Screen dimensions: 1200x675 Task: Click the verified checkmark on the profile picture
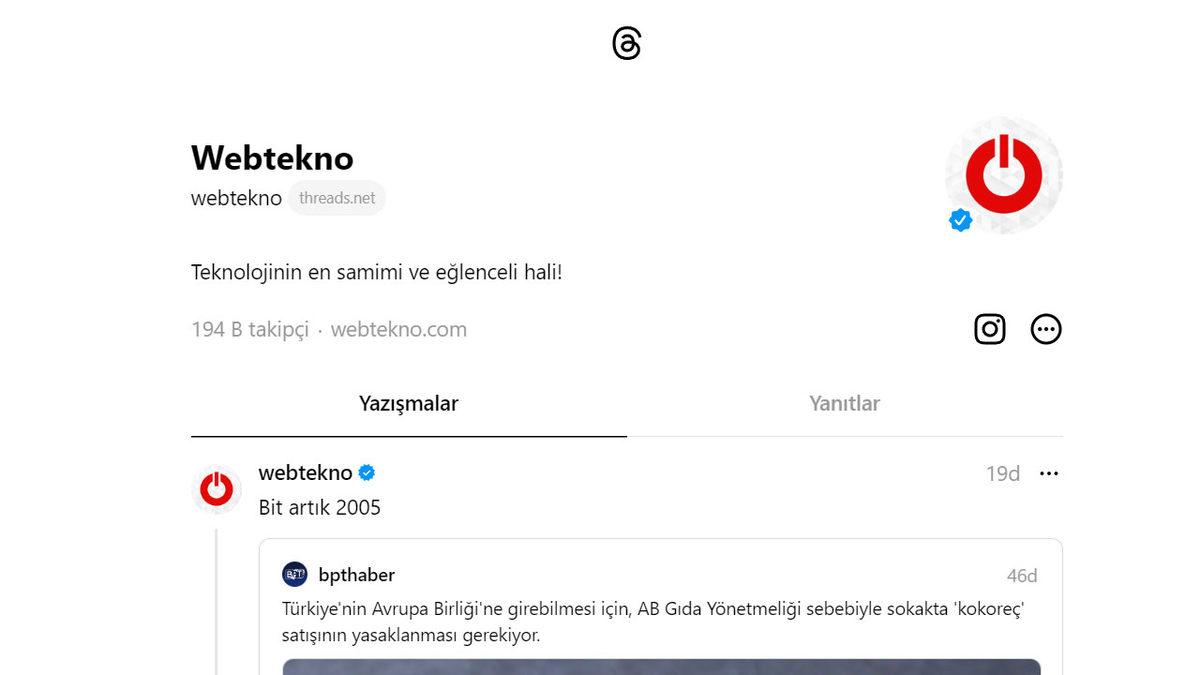click(960, 220)
